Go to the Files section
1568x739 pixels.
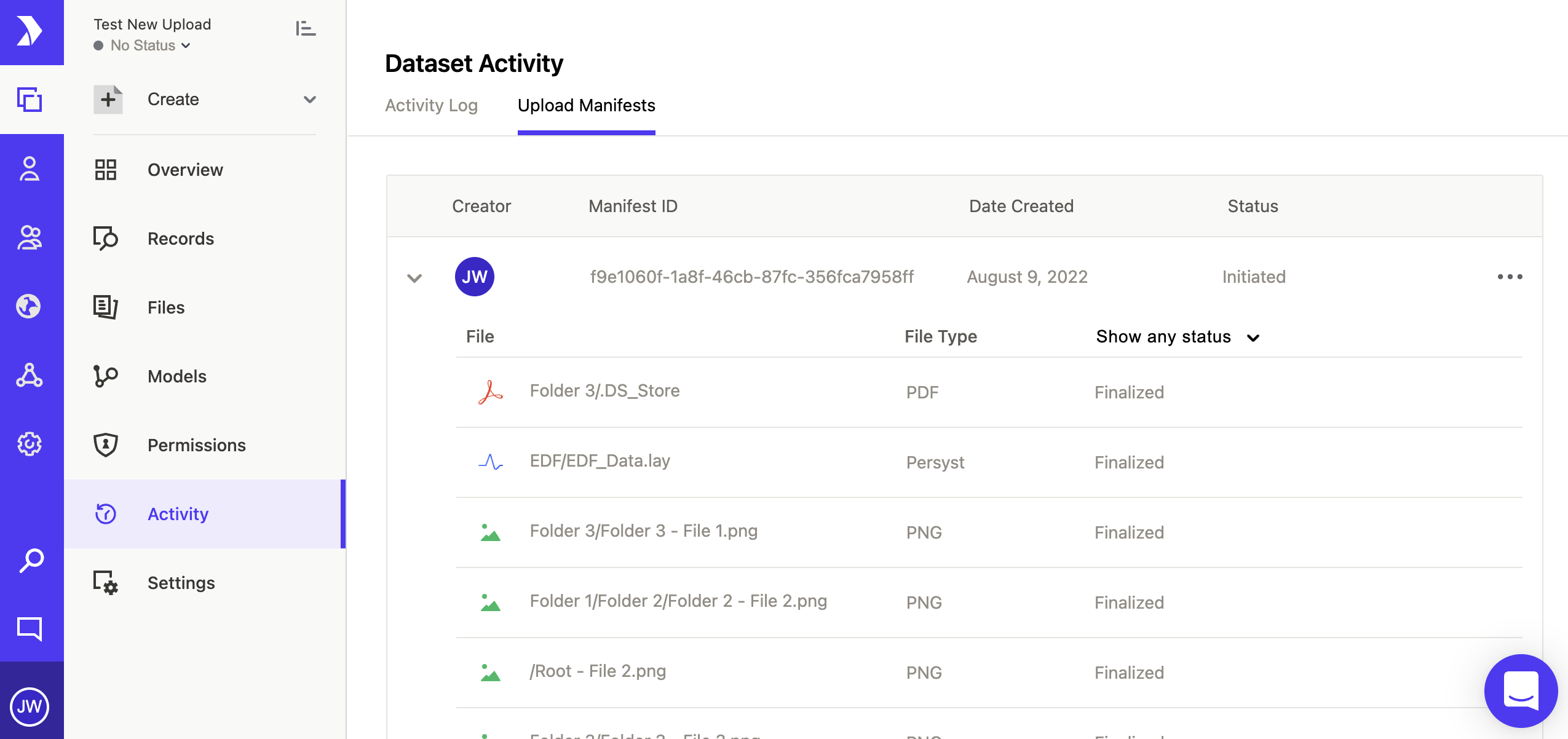tap(166, 307)
